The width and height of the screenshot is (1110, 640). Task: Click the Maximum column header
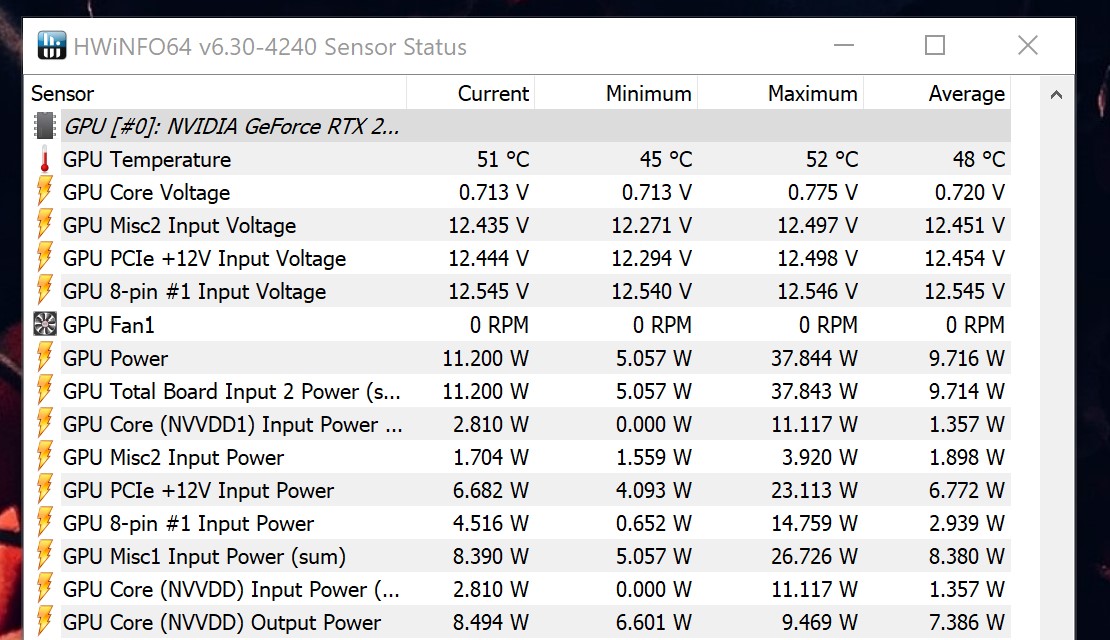[x=780, y=93]
